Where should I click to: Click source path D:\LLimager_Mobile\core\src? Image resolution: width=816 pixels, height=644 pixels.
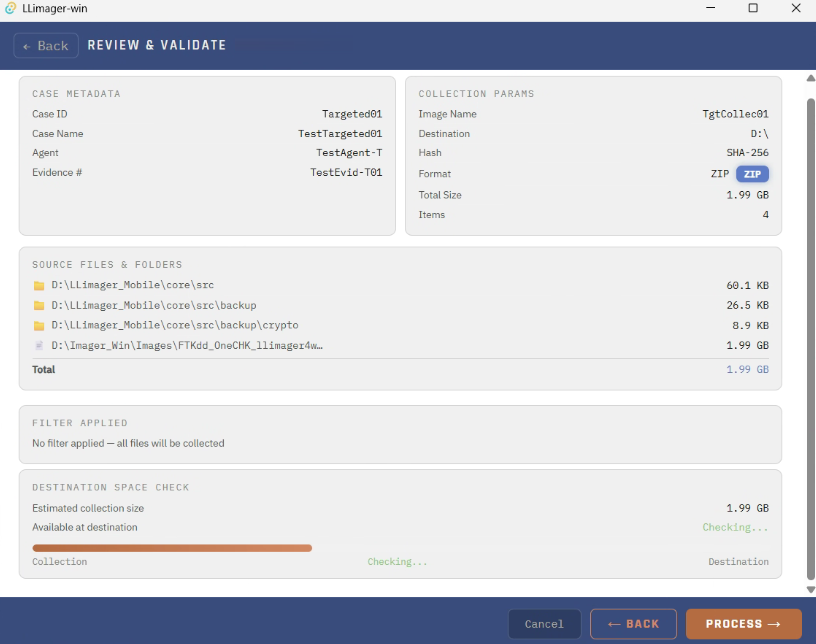132,285
